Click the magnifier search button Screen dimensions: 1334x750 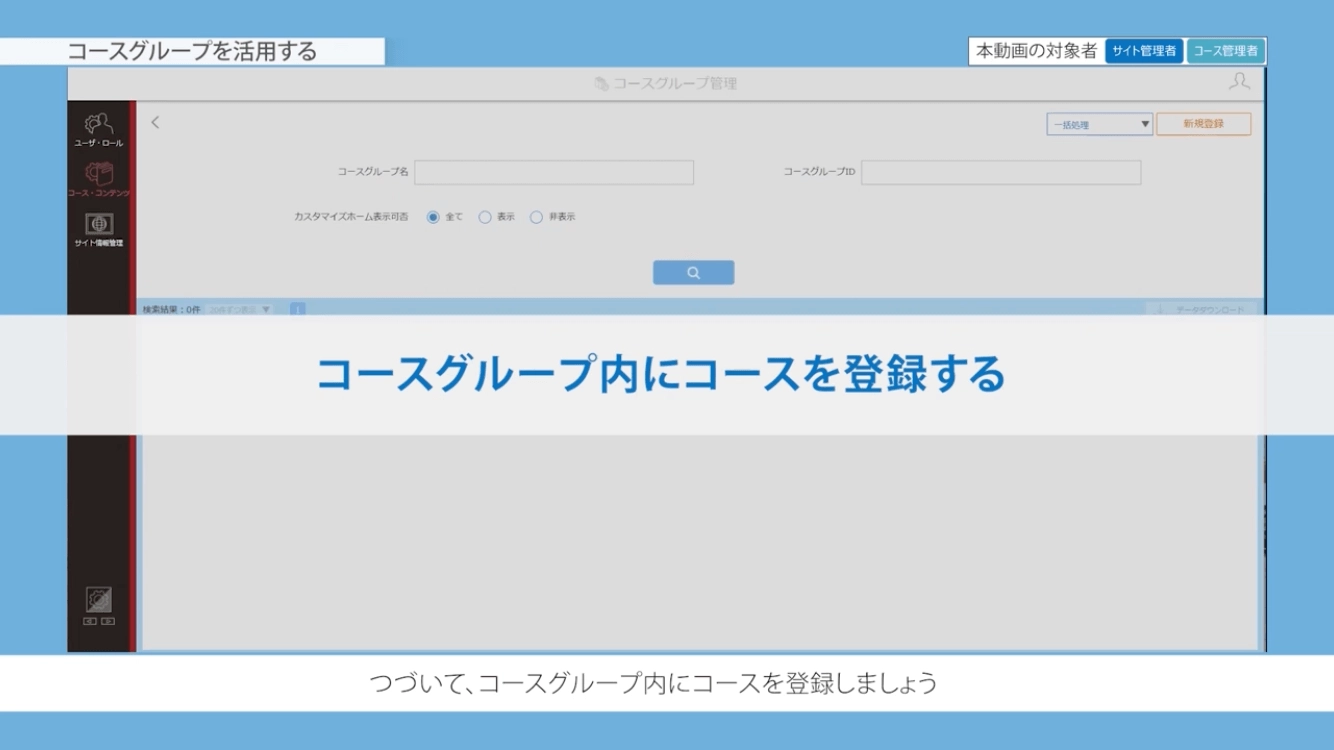click(x=693, y=273)
